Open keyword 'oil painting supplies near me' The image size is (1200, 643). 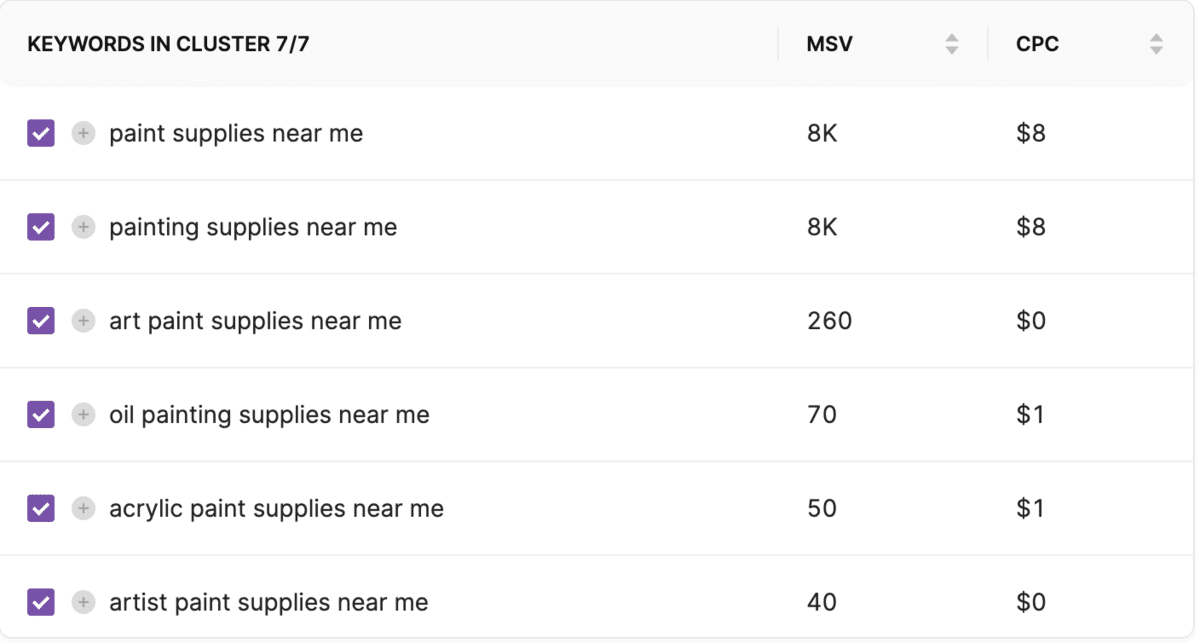pos(269,415)
